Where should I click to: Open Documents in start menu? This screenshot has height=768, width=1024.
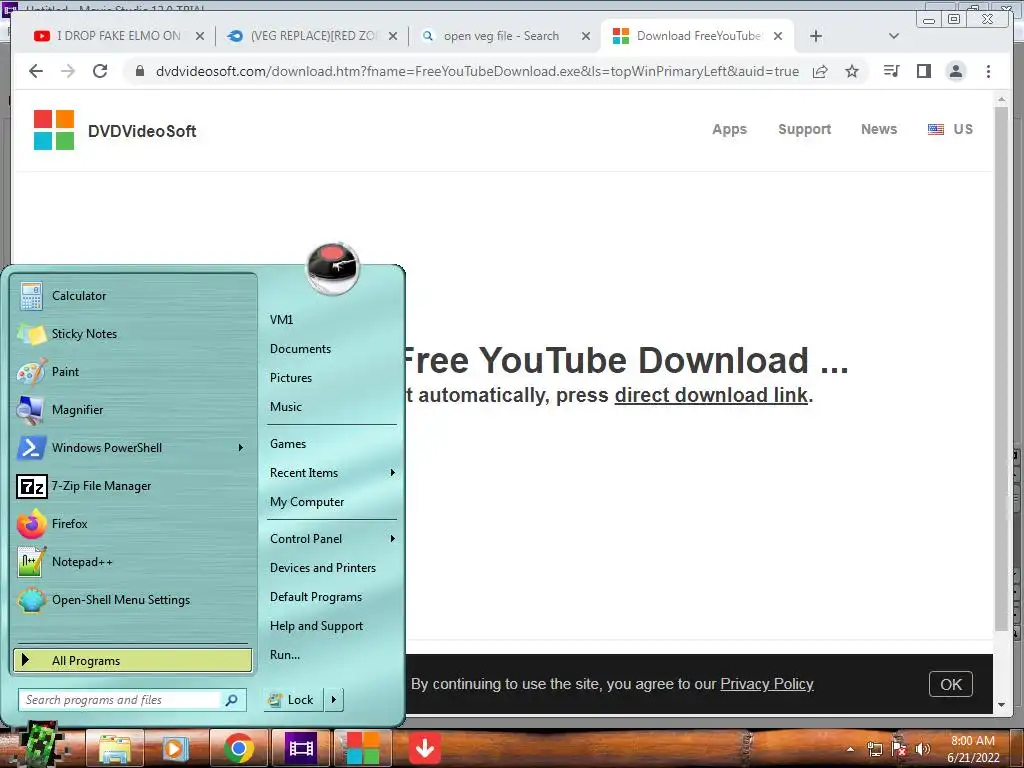pos(300,349)
